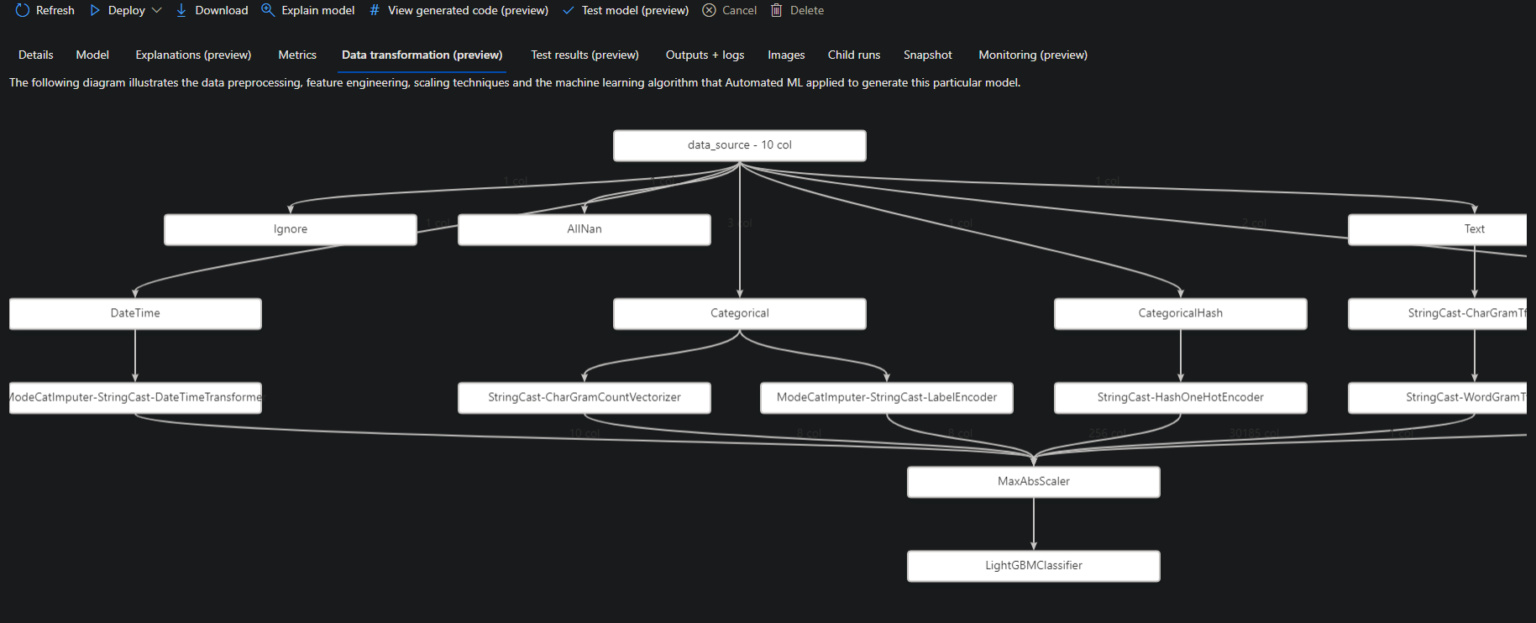This screenshot has height=623, width=1536.
Task: Select the Snapshot tab
Action: tap(927, 55)
